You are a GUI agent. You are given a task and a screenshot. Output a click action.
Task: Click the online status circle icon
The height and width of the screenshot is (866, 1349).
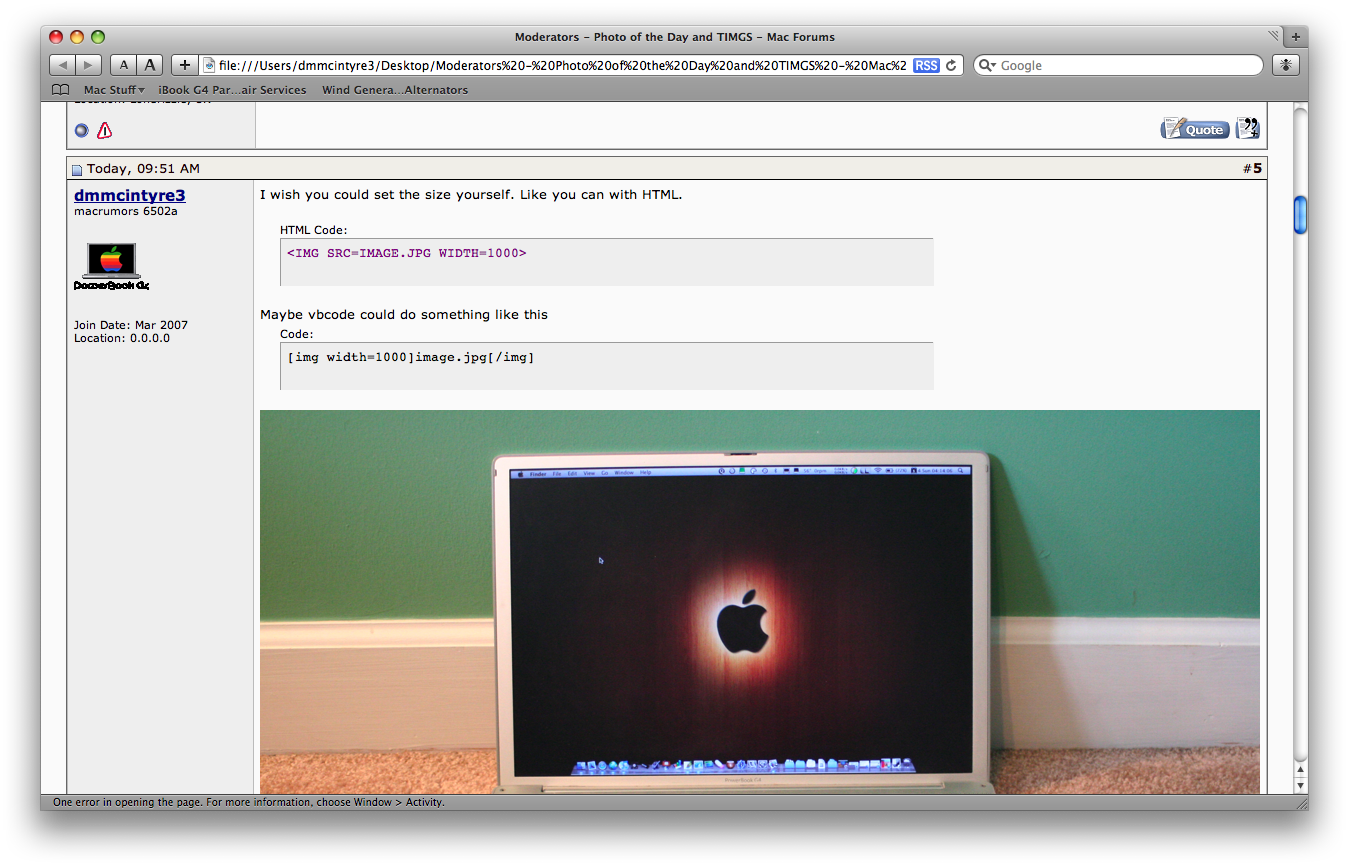click(x=82, y=130)
